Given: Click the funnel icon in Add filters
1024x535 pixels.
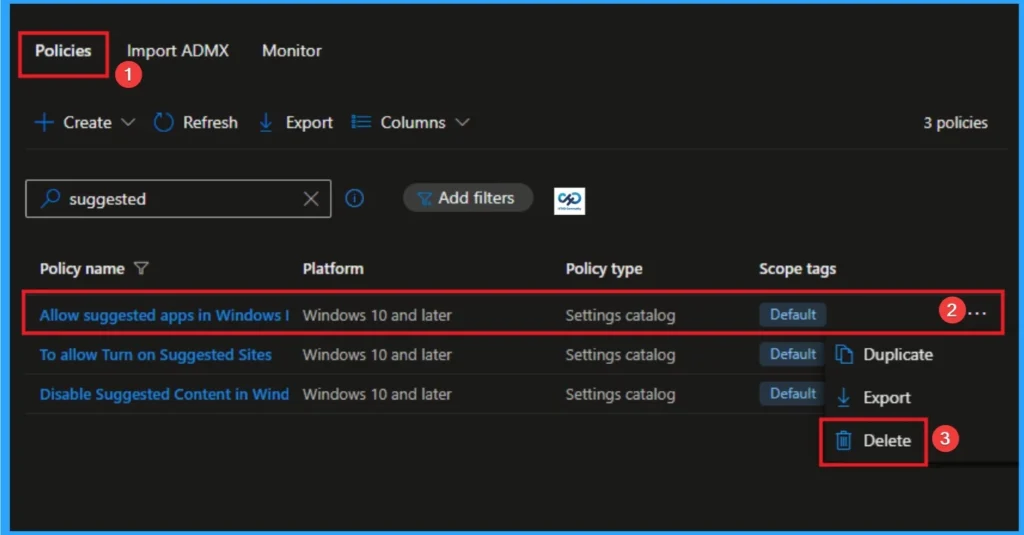Looking at the screenshot, I should tap(424, 199).
